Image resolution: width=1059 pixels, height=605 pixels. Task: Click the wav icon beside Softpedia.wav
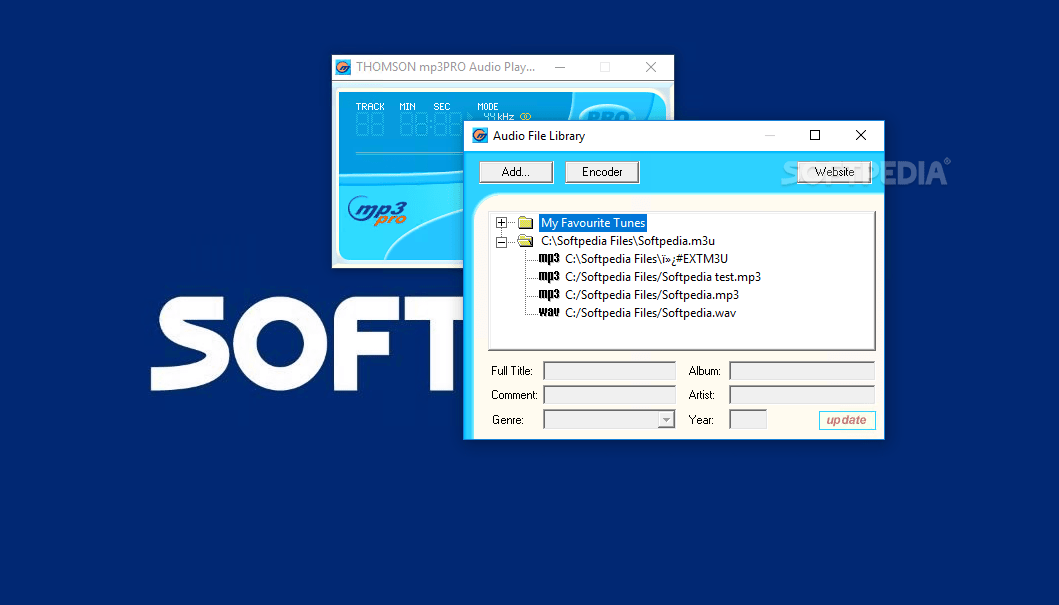548,312
